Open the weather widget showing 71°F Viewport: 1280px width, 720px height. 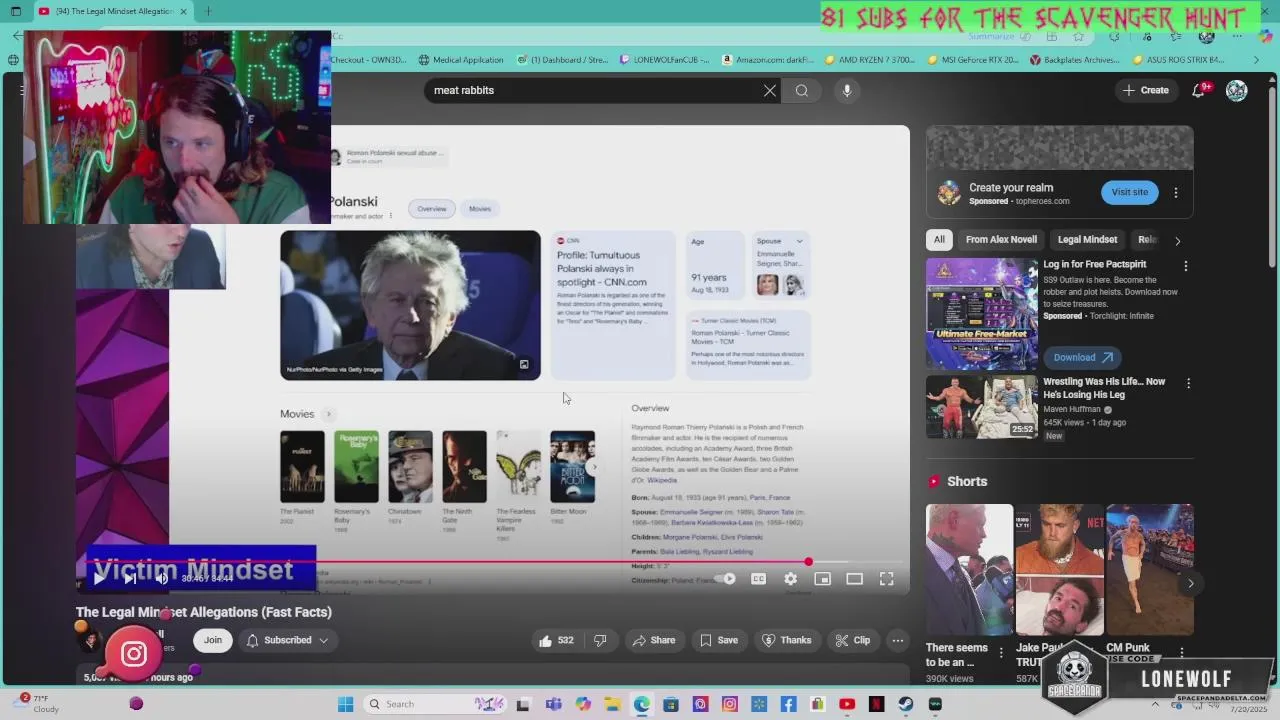[38, 703]
